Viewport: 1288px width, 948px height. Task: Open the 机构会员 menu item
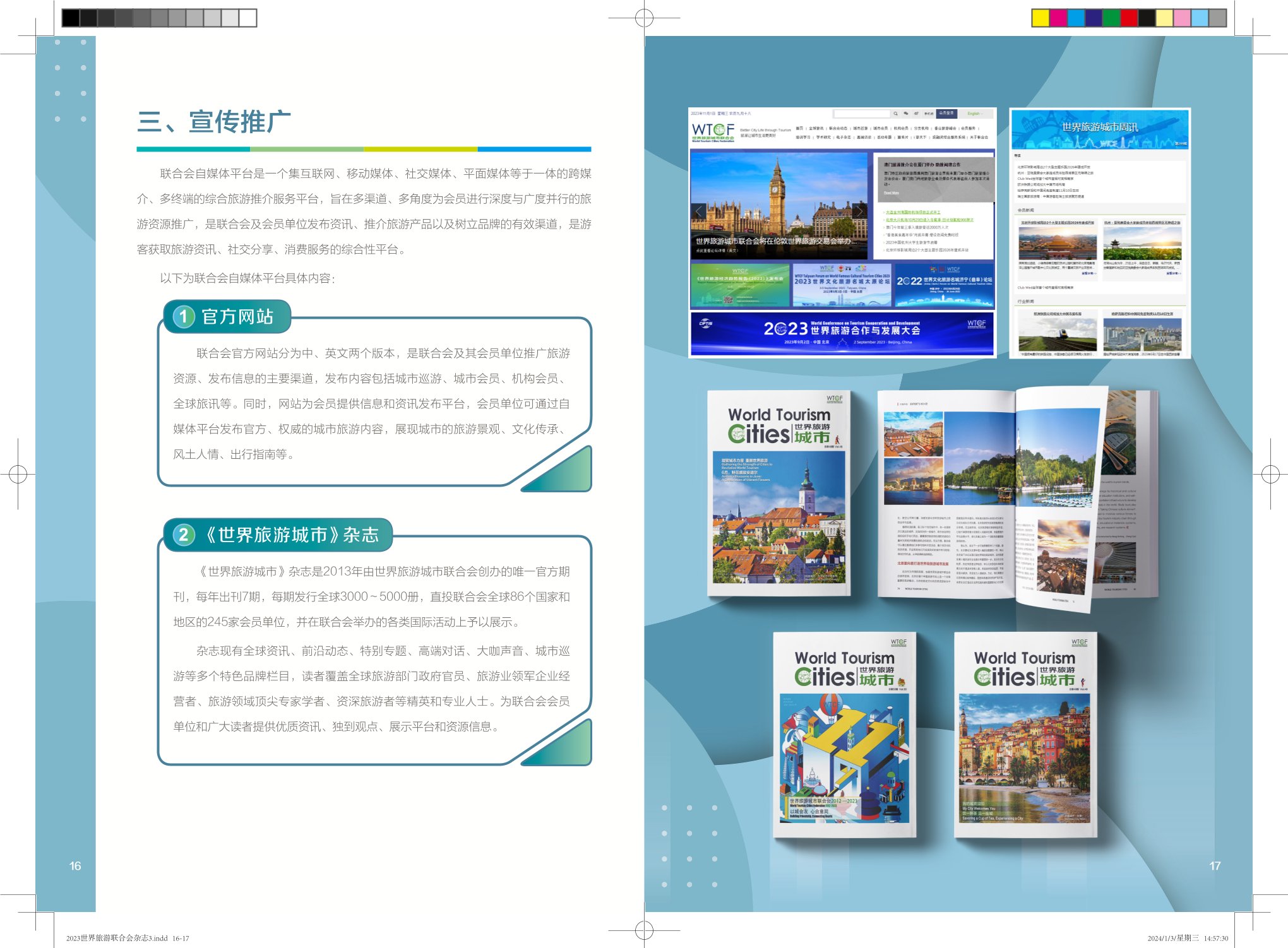(901, 128)
